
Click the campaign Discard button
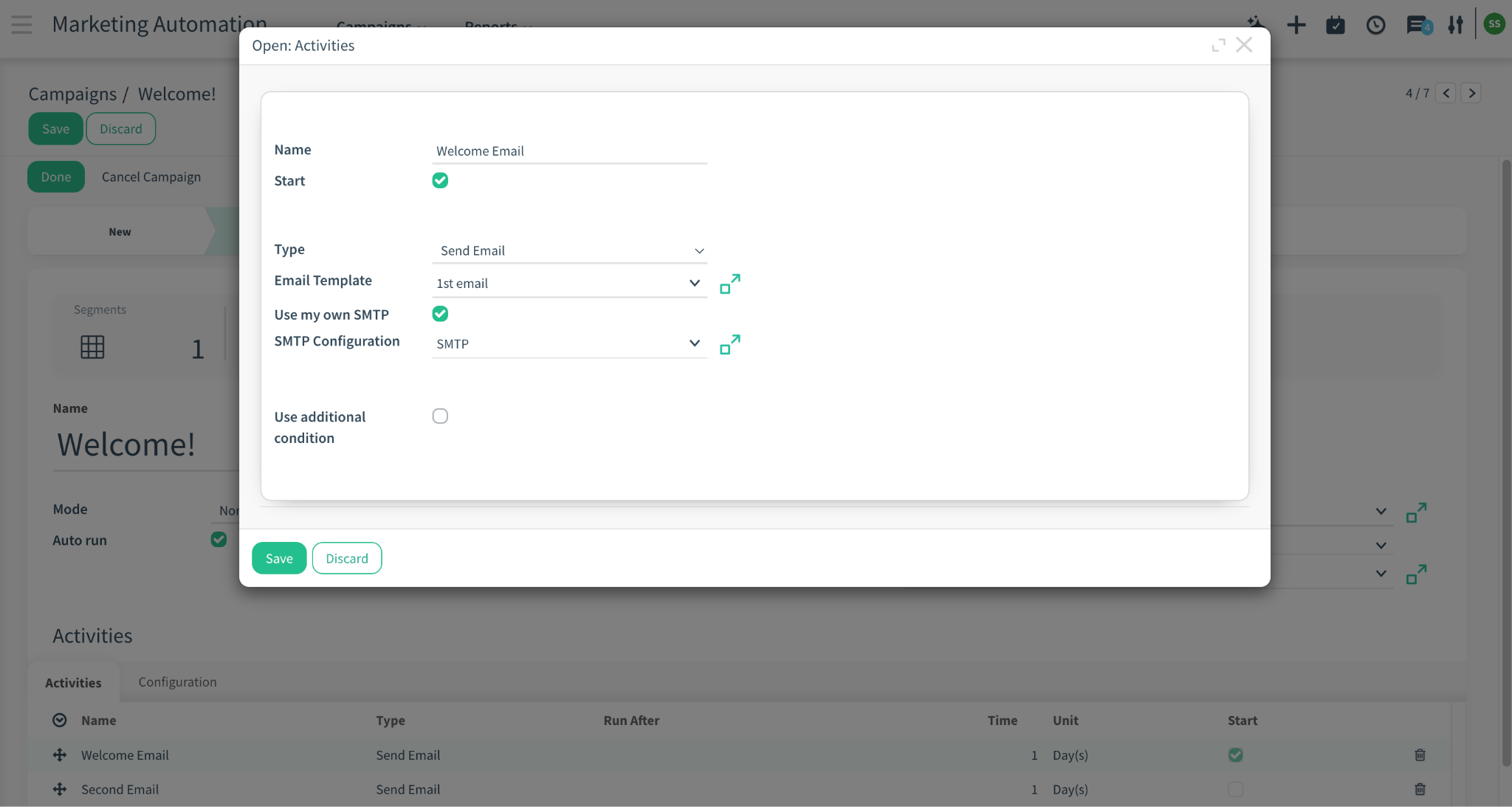[x=121, y=128]
